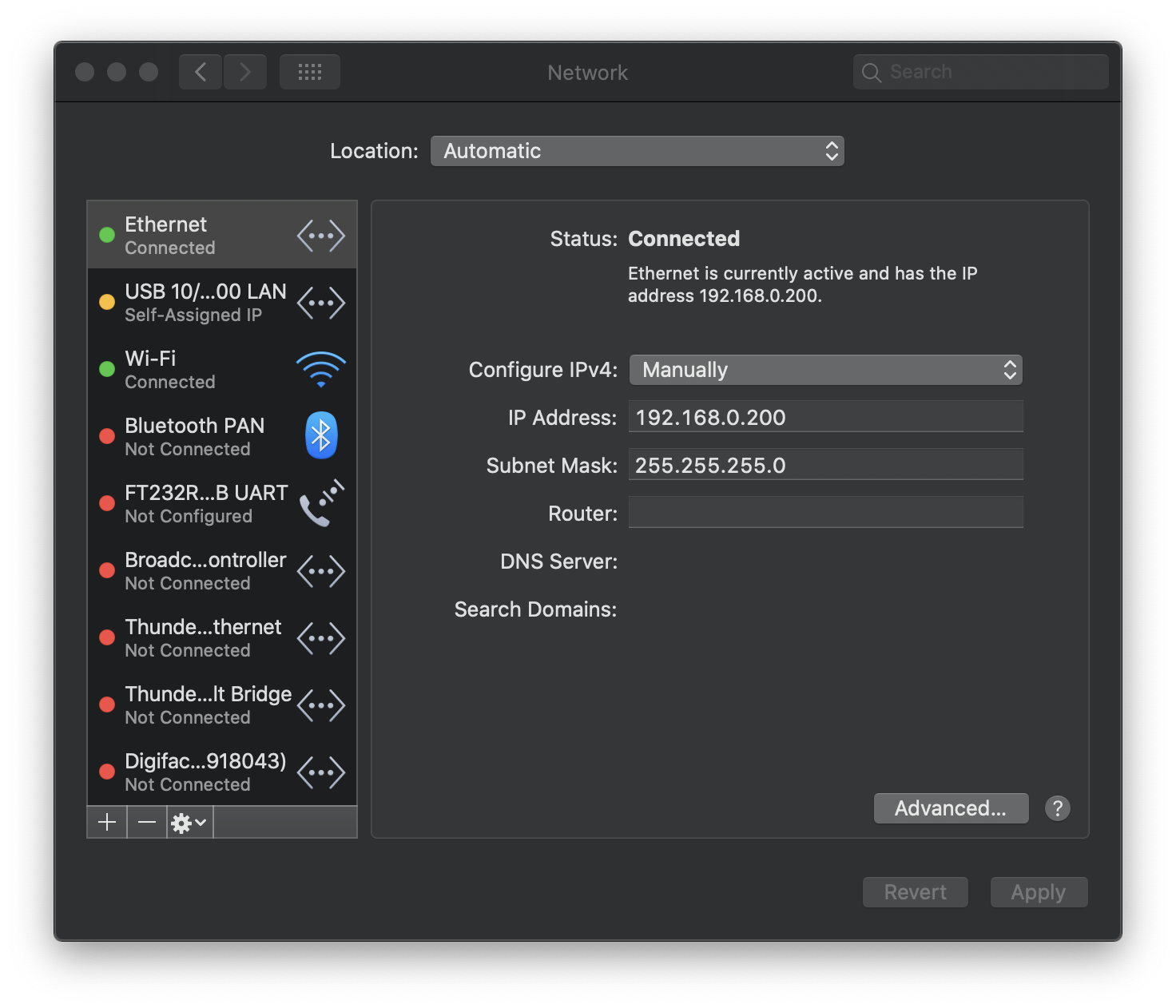Viewport: 1176px width, 1008px height.
Task: Click the IP Address text field
Action: click(x=825, y=417)
